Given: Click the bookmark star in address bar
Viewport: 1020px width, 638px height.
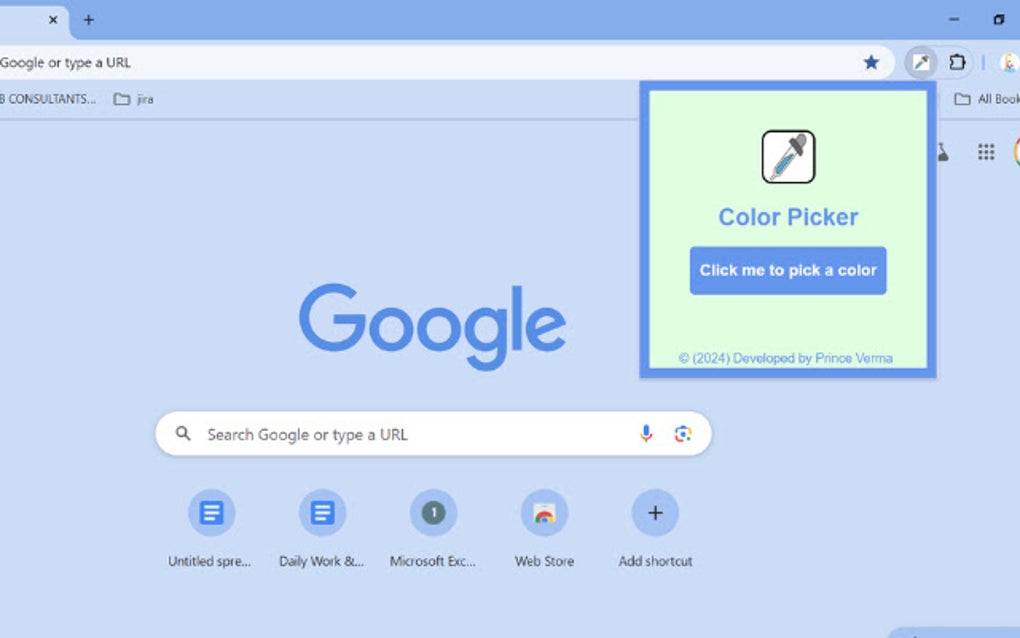Looking at the screenshot, I should [x=871, y=62].
